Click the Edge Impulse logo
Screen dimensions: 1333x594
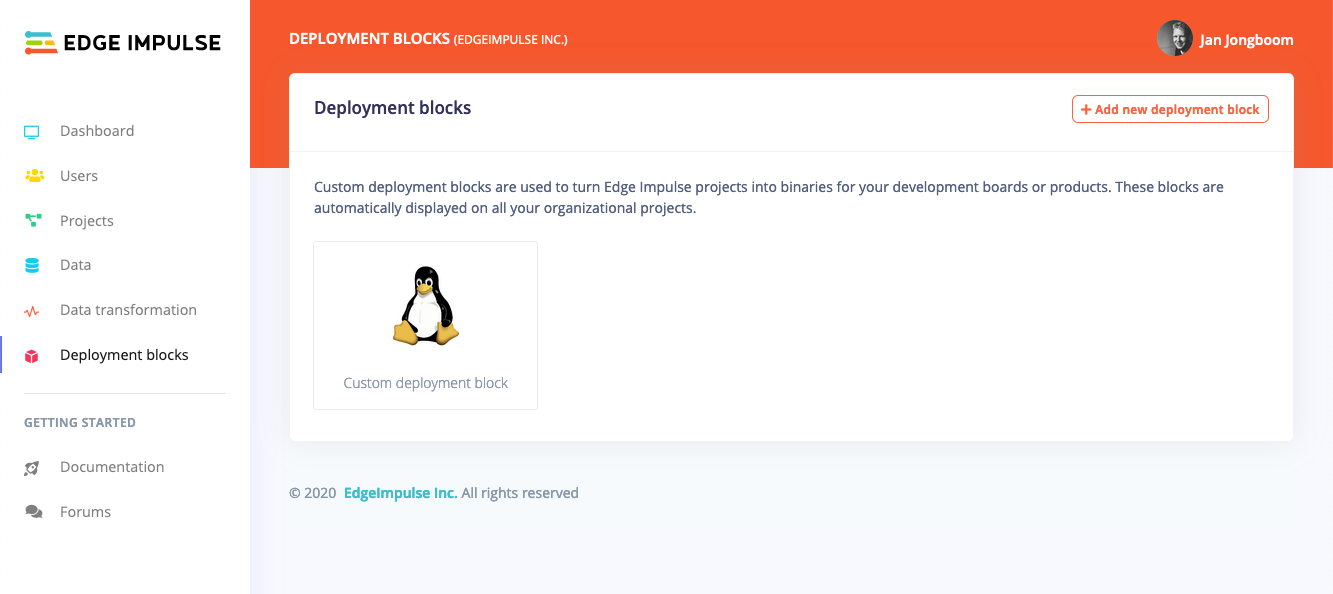pos(123,42)
